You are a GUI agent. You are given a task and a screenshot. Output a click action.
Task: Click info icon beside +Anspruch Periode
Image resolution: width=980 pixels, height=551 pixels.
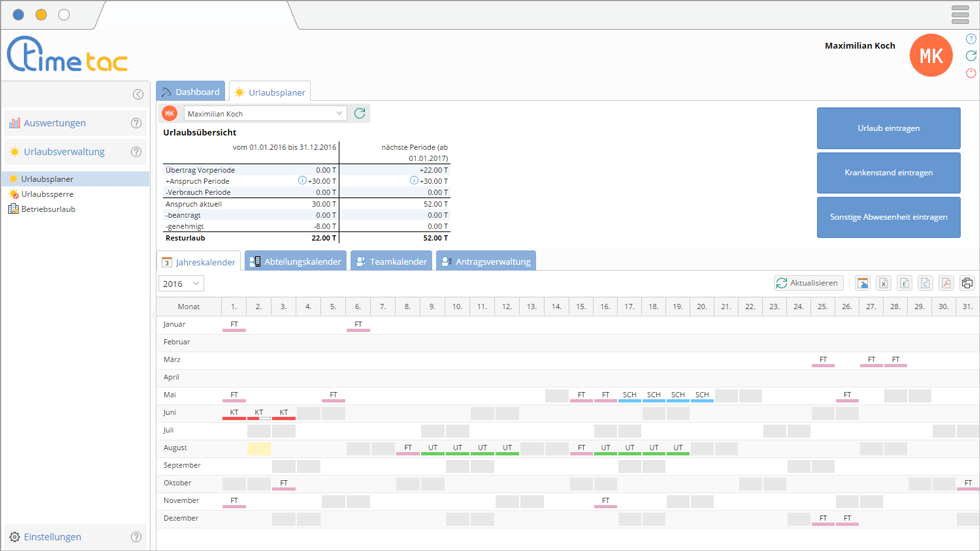pyautogui.click(x=302, y=181)
